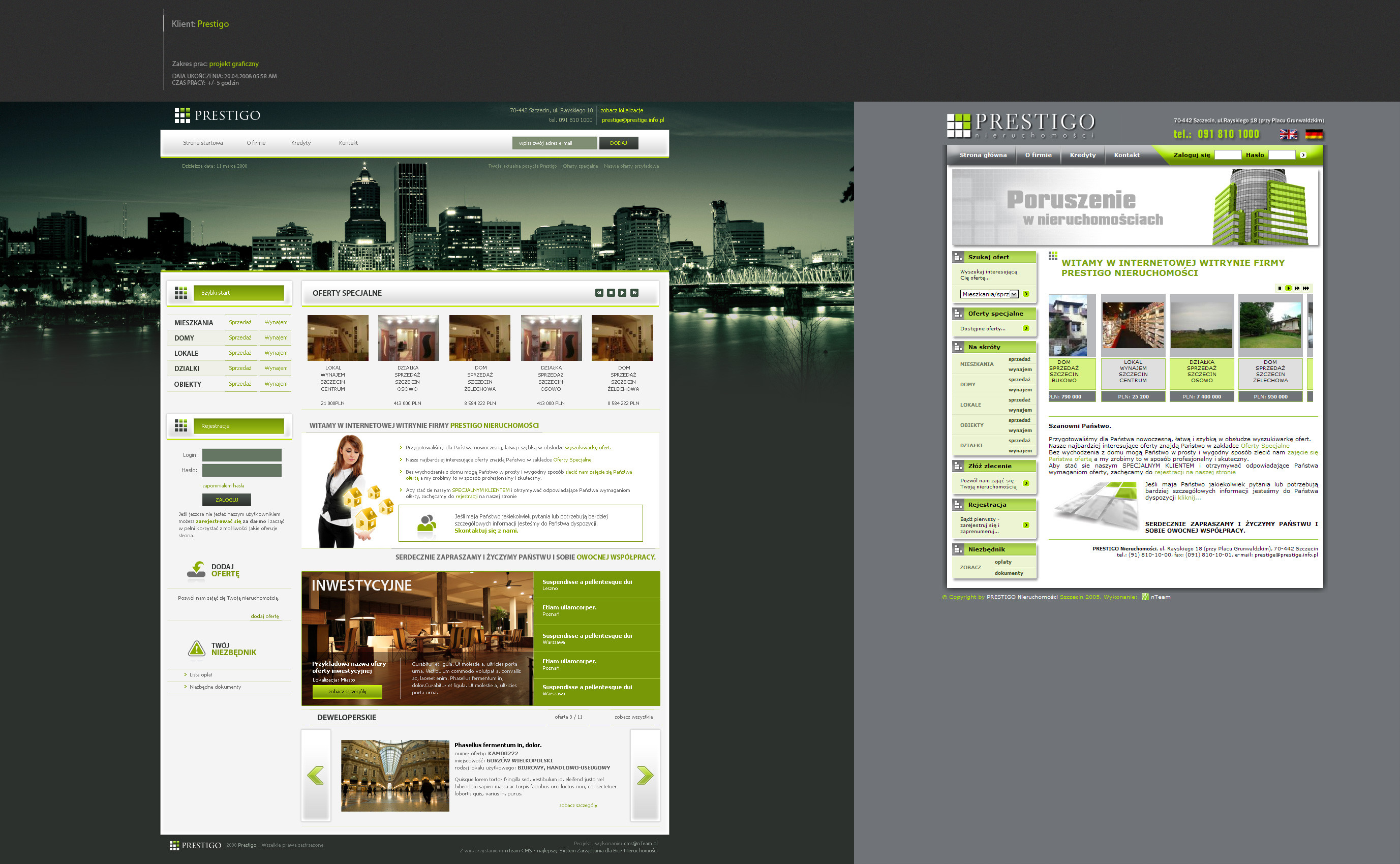The image size is (1400, 864).
Task: Click the Zaloguj się input field in the green bar
Action: pos(1228,155)
